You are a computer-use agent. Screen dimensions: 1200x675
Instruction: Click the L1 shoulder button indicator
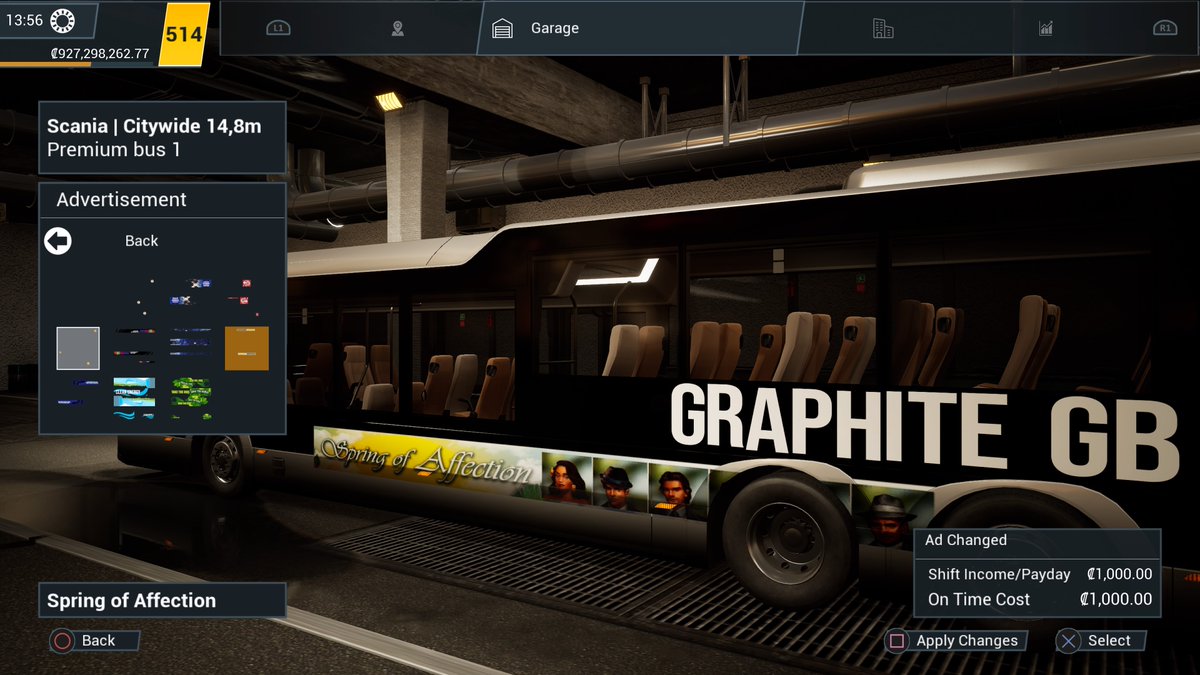(277, 28)
